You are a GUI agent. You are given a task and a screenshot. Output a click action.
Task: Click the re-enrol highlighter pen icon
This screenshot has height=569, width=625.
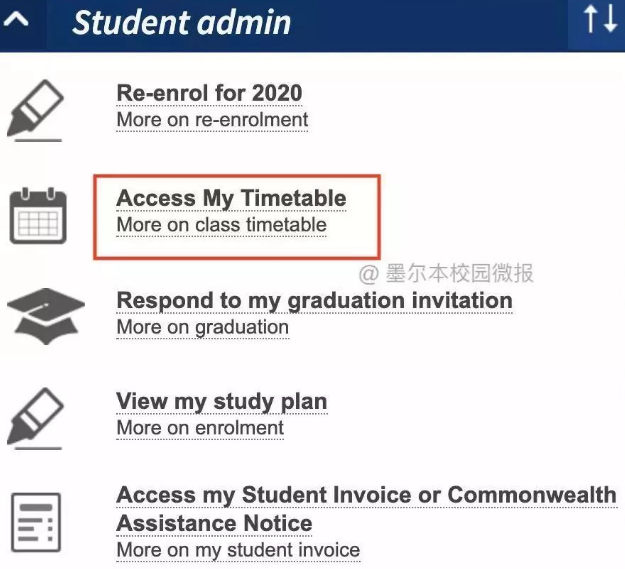(x=35, y=110)
